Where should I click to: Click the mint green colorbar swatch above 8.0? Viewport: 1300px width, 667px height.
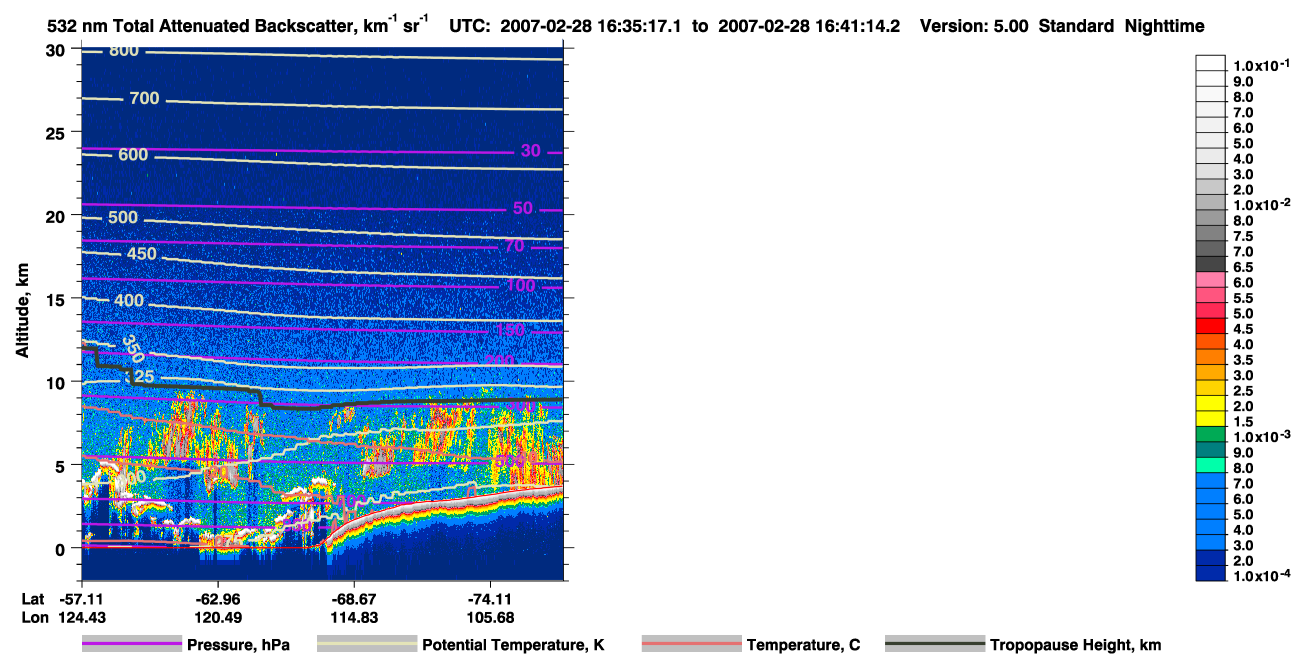tap(1211, 465)
